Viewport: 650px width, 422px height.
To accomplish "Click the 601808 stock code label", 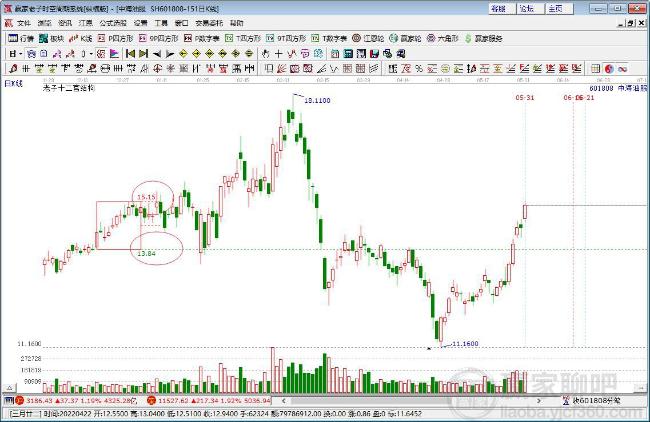I will click(601, 88).
